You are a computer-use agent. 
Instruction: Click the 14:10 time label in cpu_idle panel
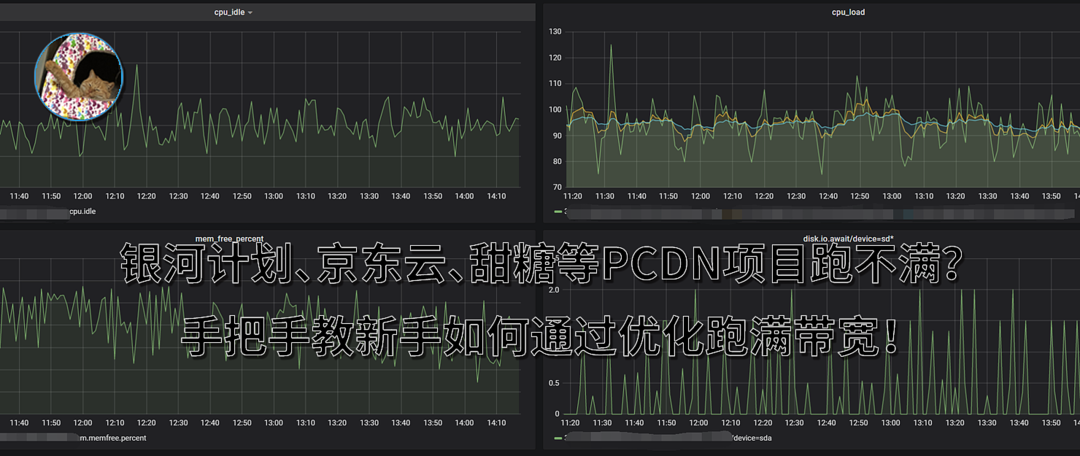[x=496, y=196]
